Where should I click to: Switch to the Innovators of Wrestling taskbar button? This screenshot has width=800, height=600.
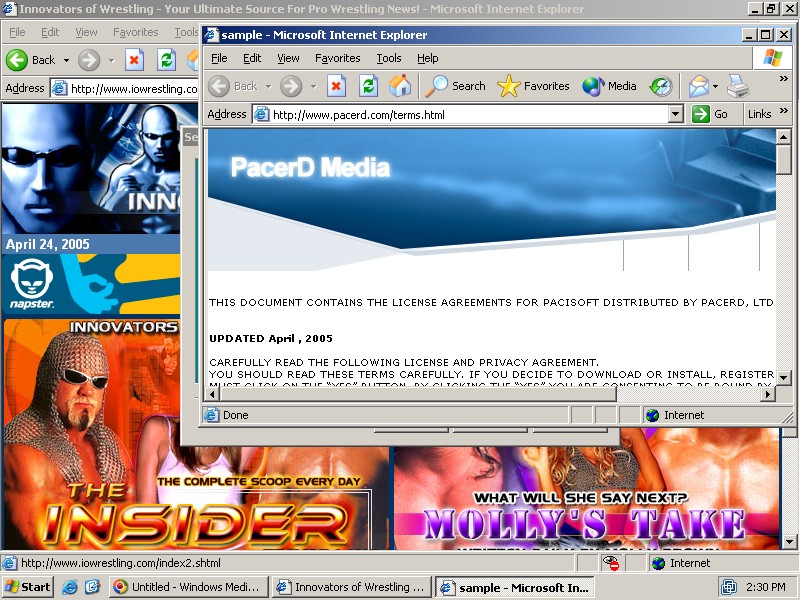[x=352, y=587]
